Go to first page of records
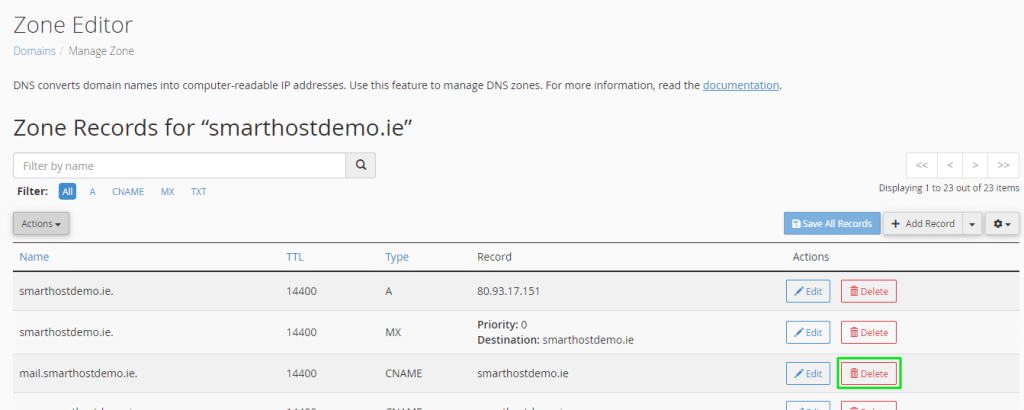Viewport: 1024px width, 410px height. [x=922, y=165]
